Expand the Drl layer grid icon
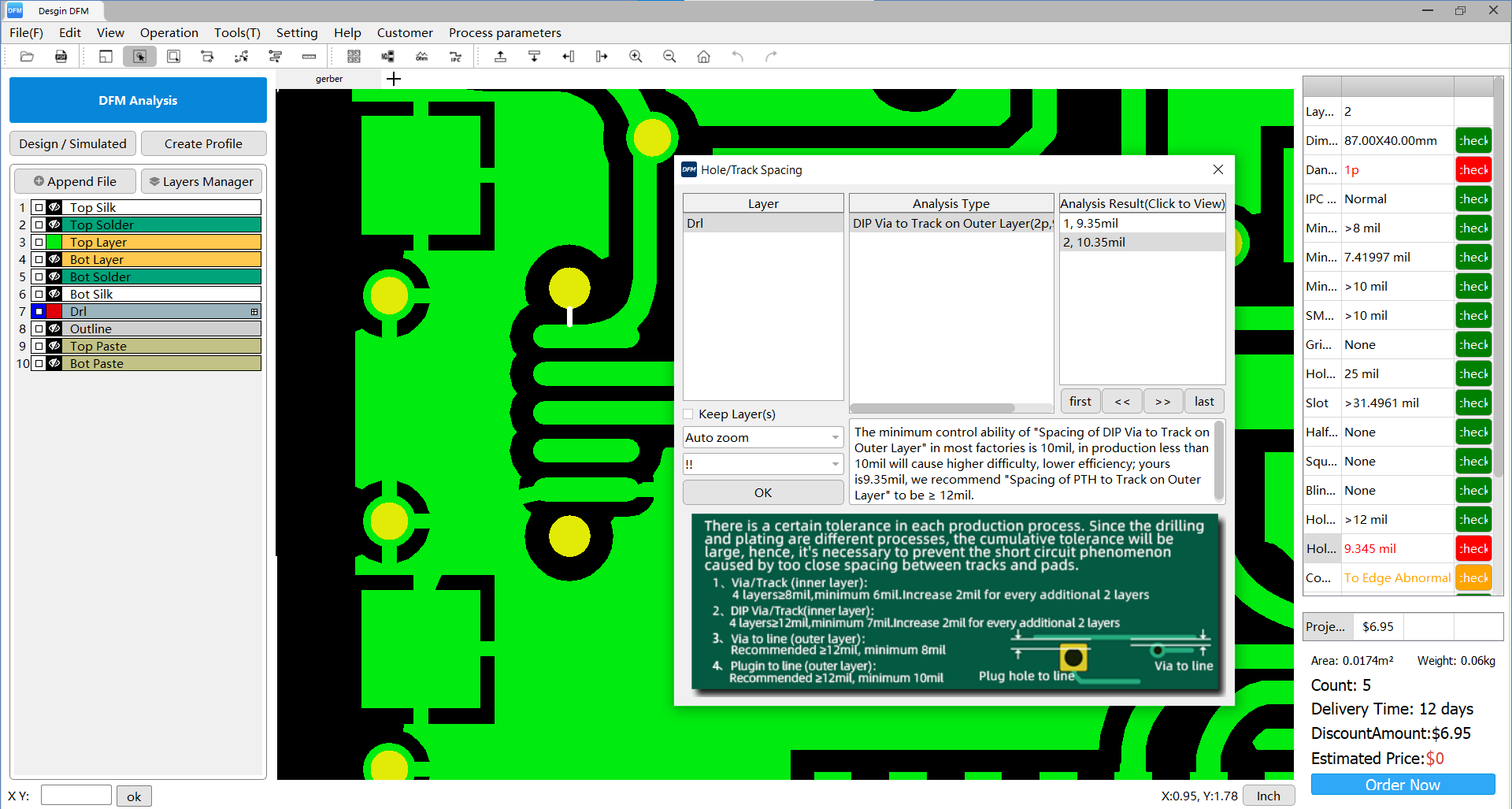This screenshot has width=1512, height=809. pyautogui.click(x=254, y=312)
